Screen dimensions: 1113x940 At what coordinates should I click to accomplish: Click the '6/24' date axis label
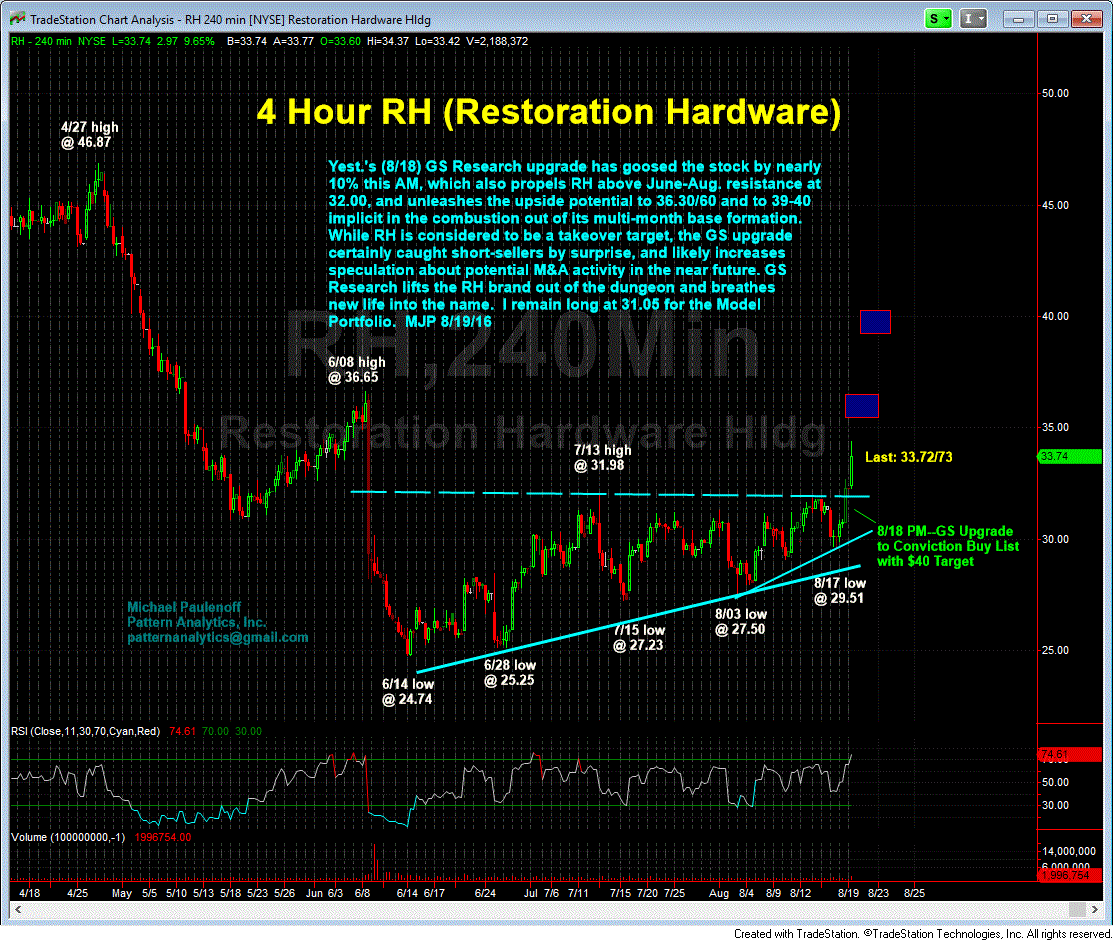[x=485, y=893]
